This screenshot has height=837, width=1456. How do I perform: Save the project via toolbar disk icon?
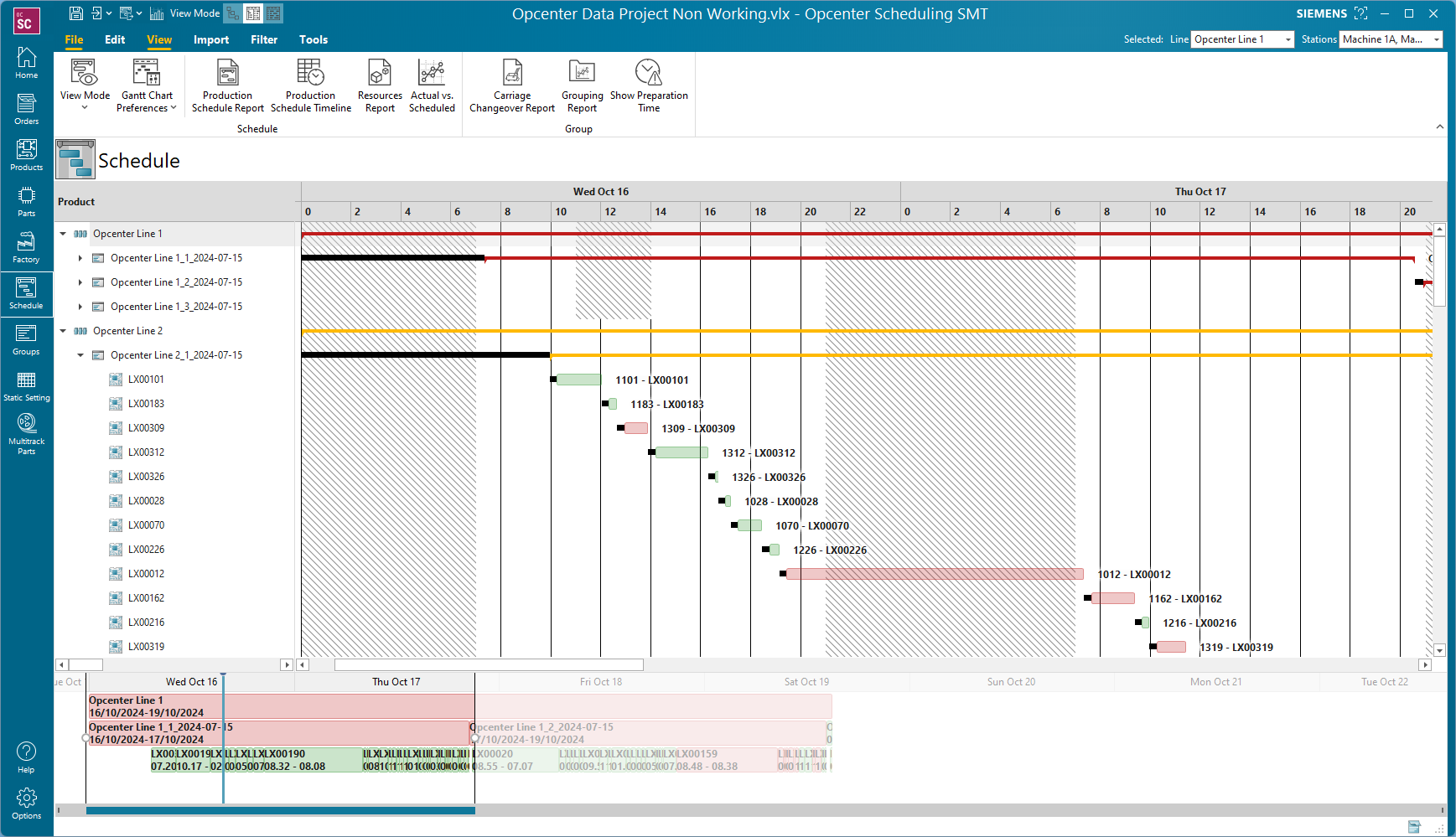[75, 13]
